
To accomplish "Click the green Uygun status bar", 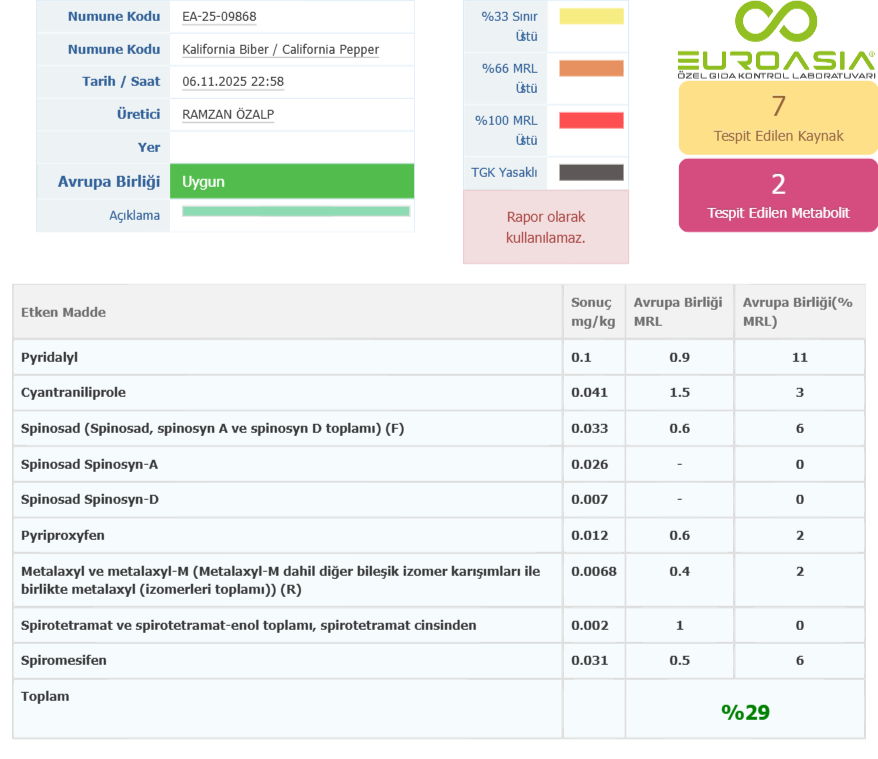I will 292,182.
